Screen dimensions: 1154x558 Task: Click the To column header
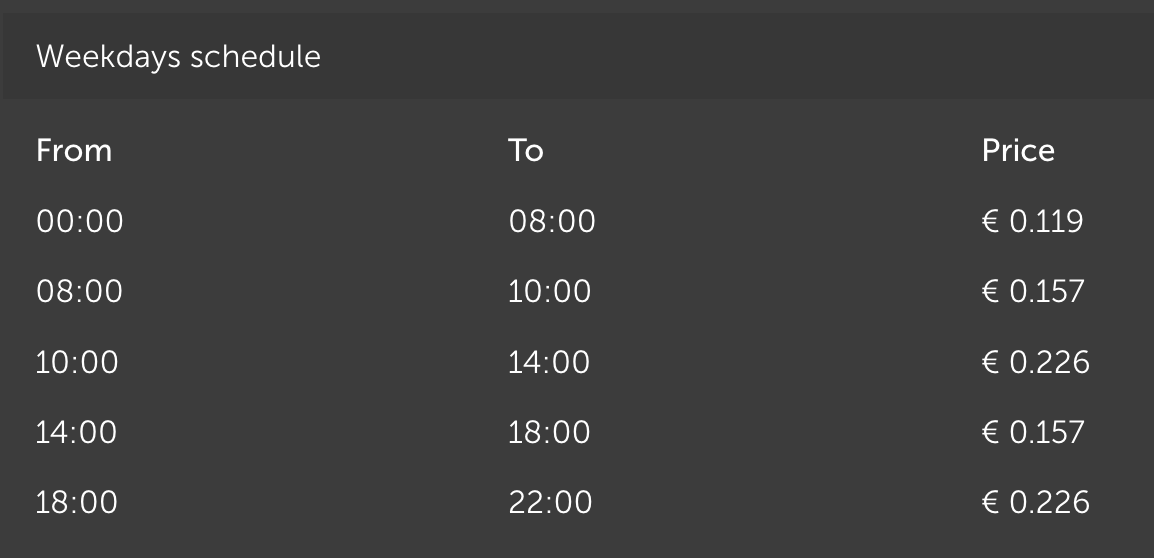pos(526,151)
